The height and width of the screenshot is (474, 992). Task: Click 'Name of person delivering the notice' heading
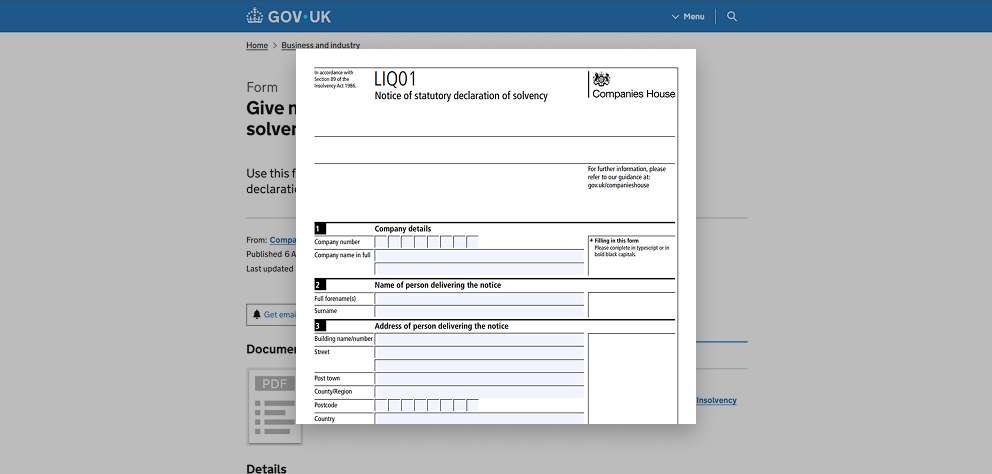[438, 285]
